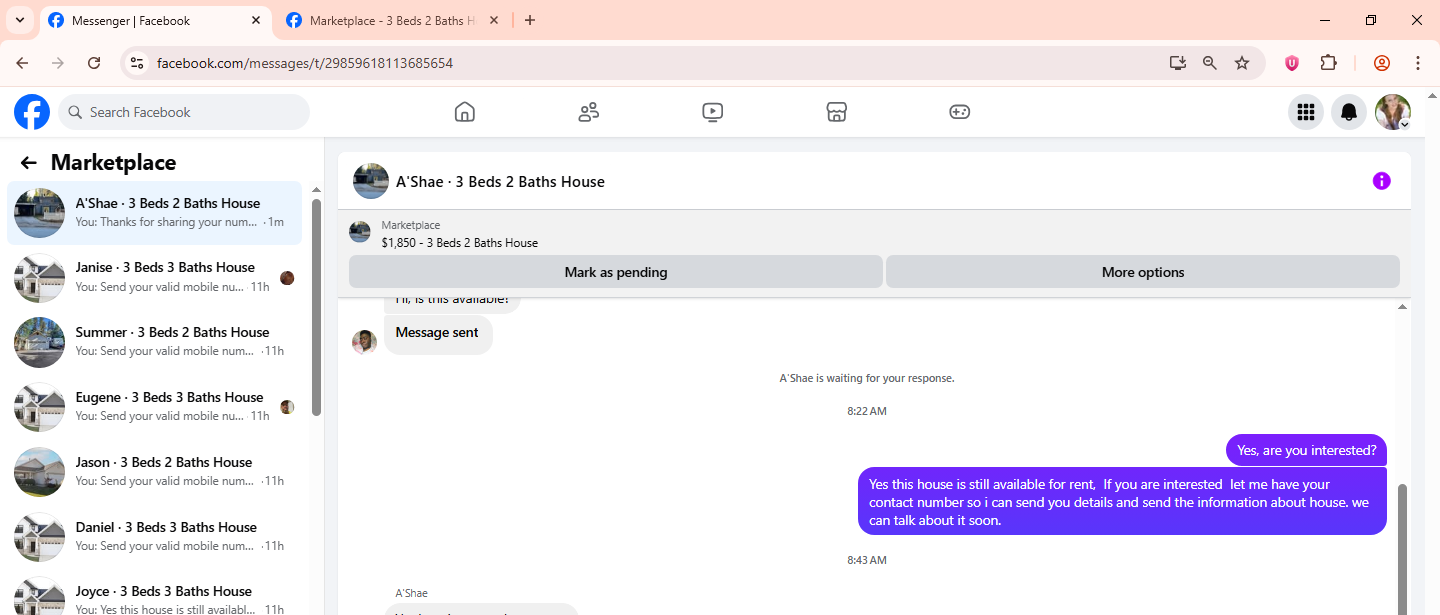1440x615 pixels.
Task: Open the Marketplace storefront icon
Action: point(837,112)
